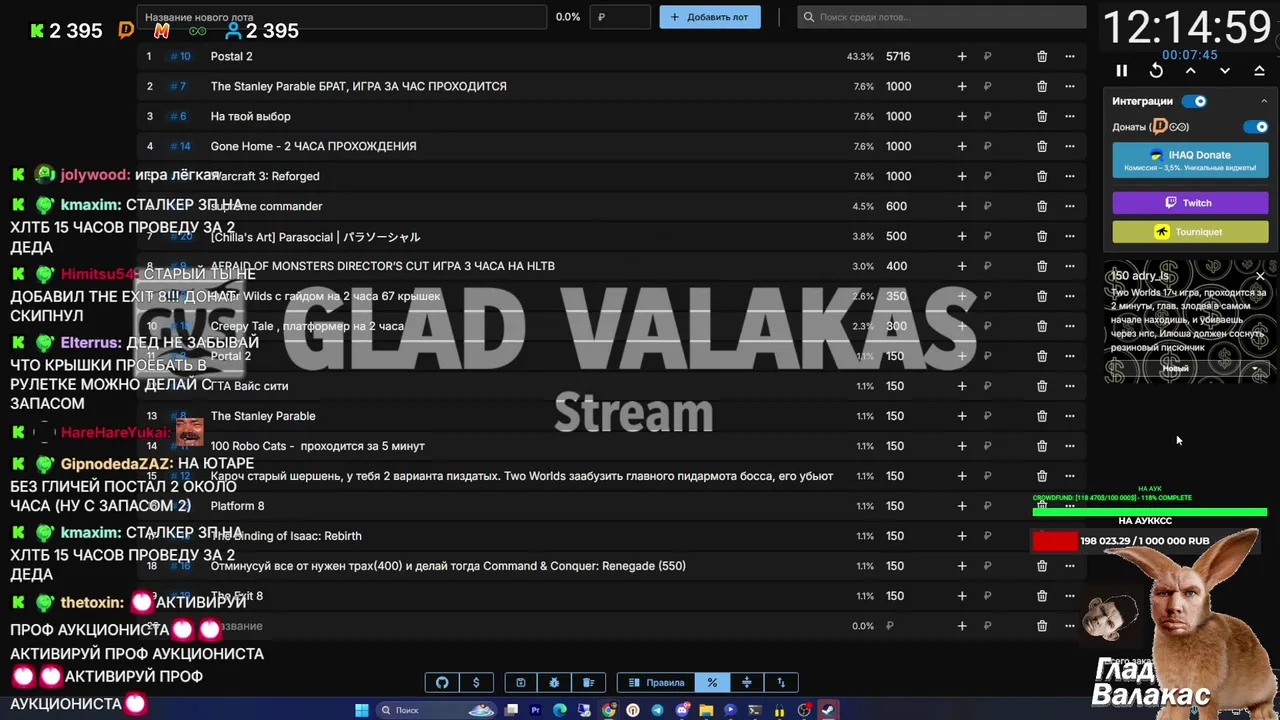Open the GitHub link icon
Image resolution: width=1280 pixels, height=720 pixels.
442,683
